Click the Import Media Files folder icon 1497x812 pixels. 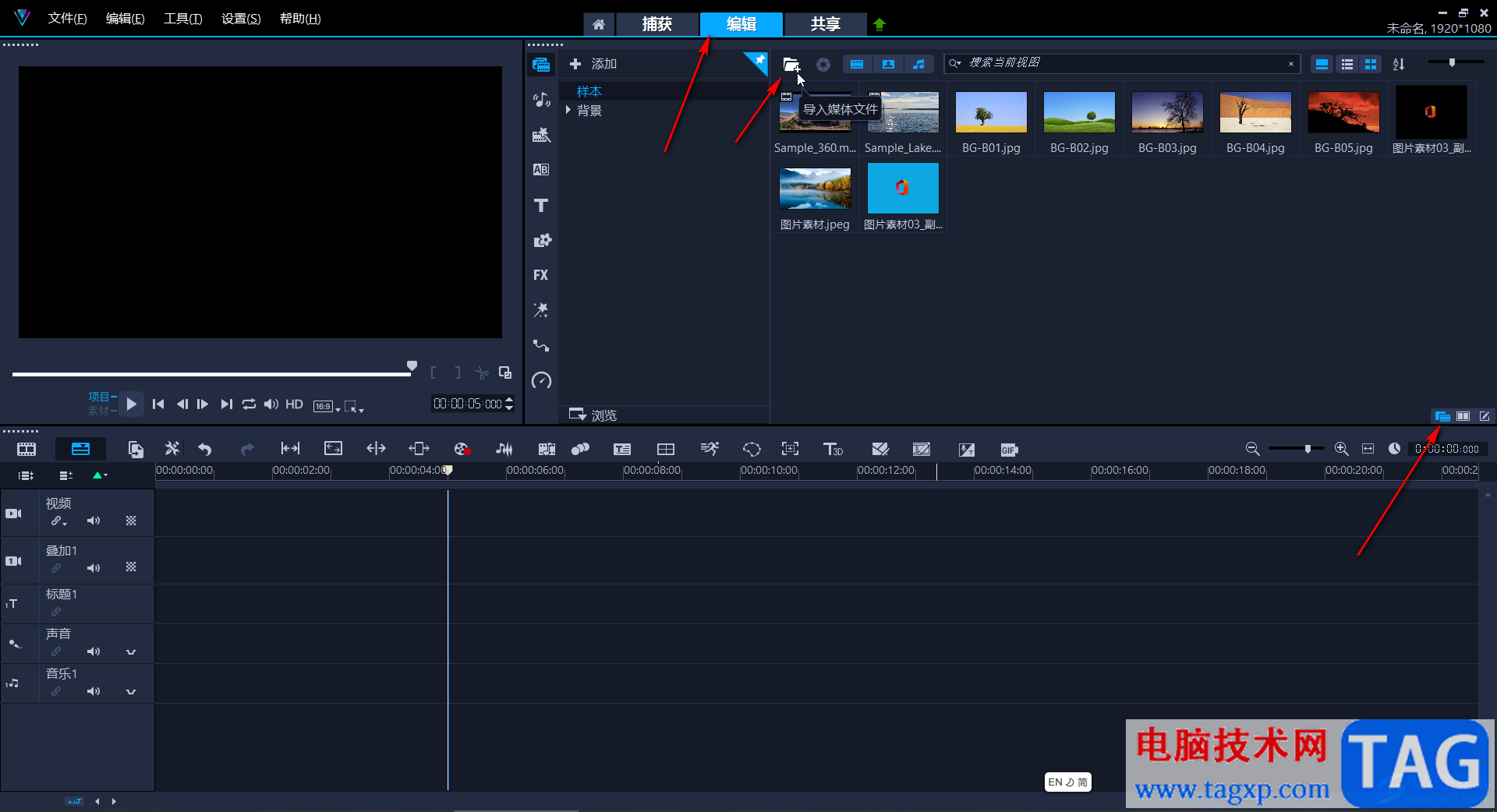791,65
